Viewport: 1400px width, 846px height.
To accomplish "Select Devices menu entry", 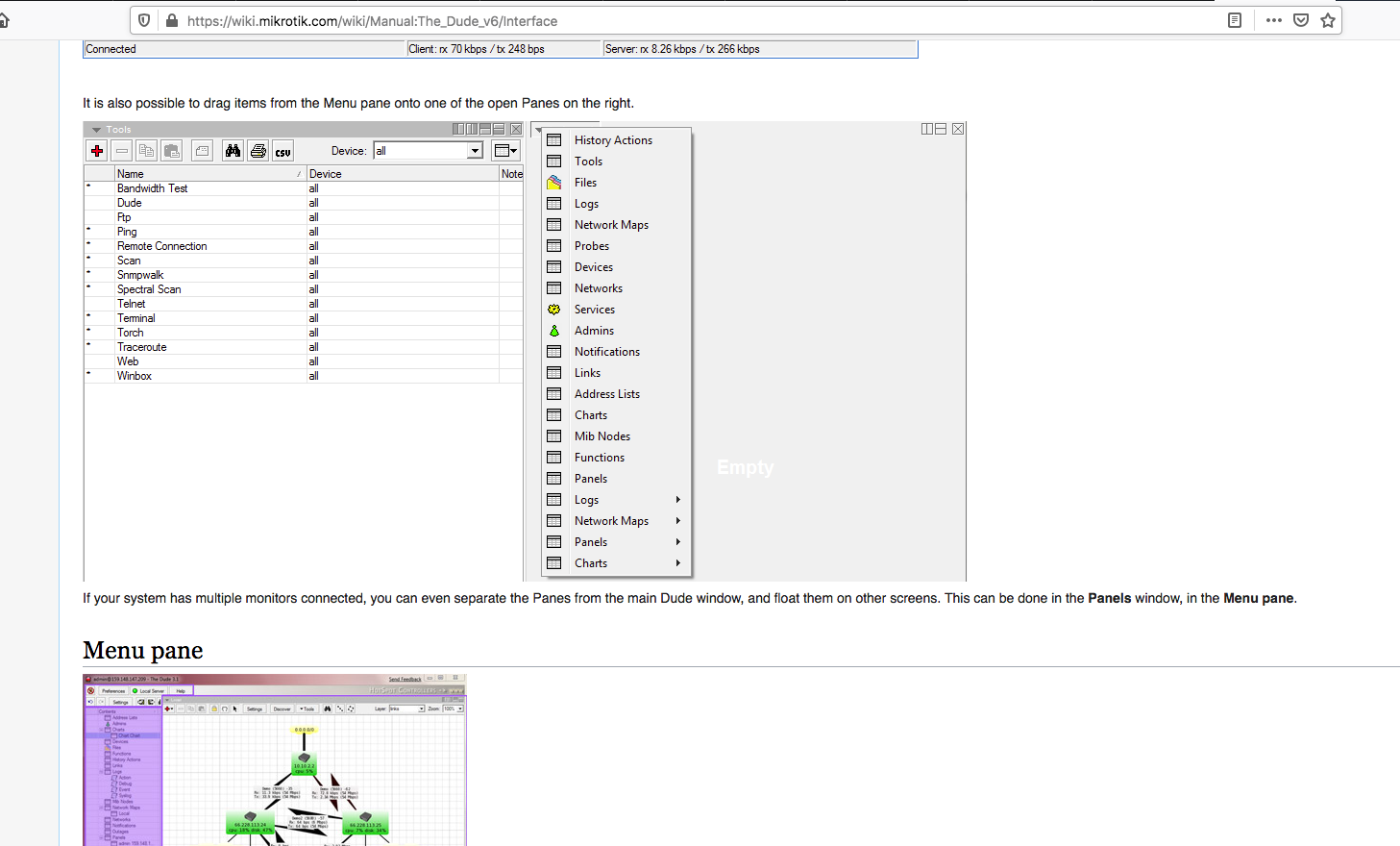I will click(617, 267).
